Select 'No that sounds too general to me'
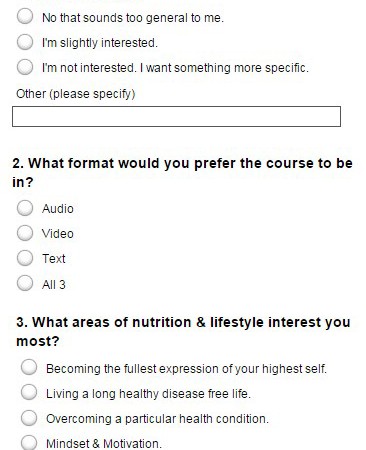This screenshot has height=450, width=366. (x=25, y=16)
